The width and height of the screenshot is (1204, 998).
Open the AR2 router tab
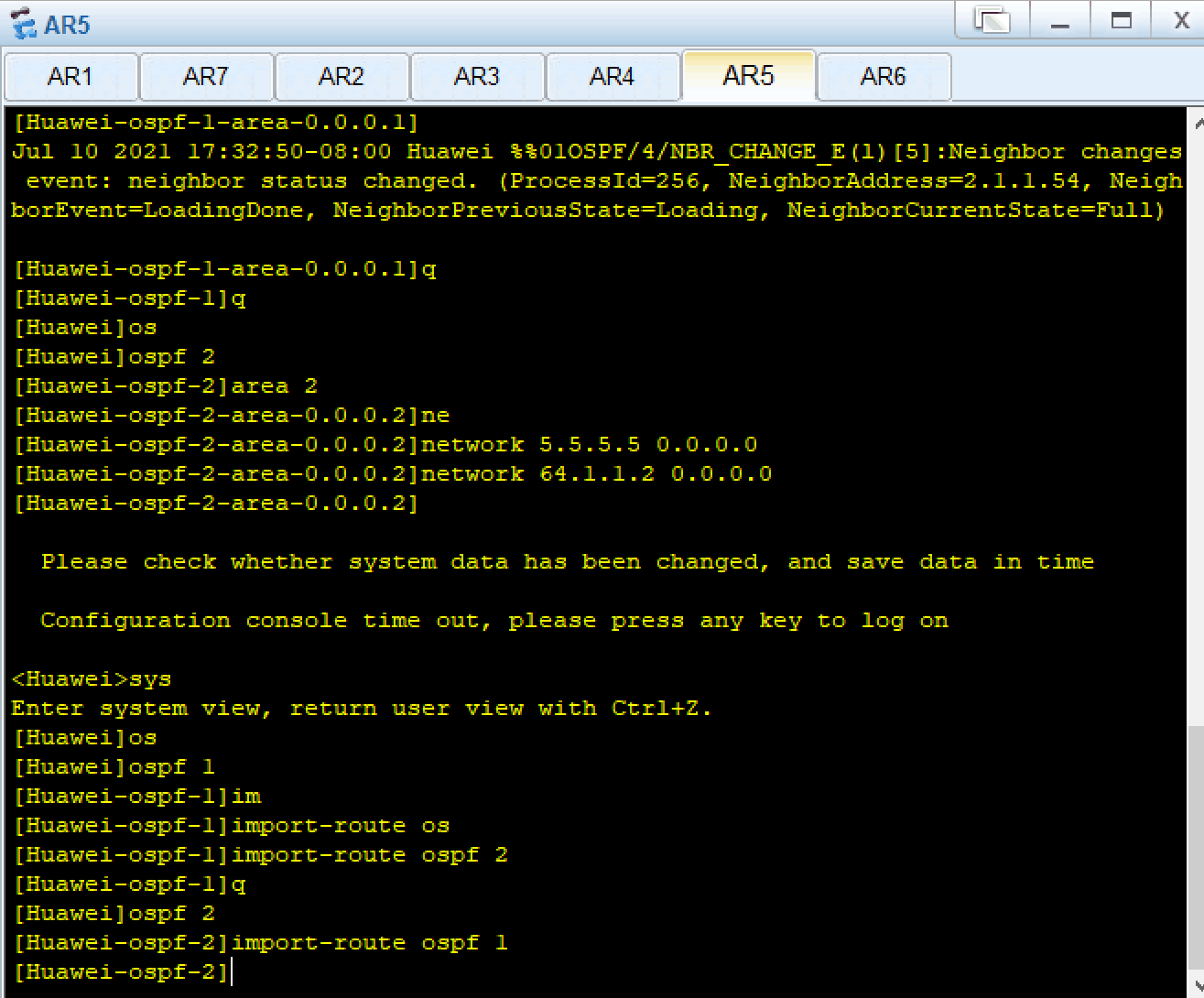click(342, 76)
